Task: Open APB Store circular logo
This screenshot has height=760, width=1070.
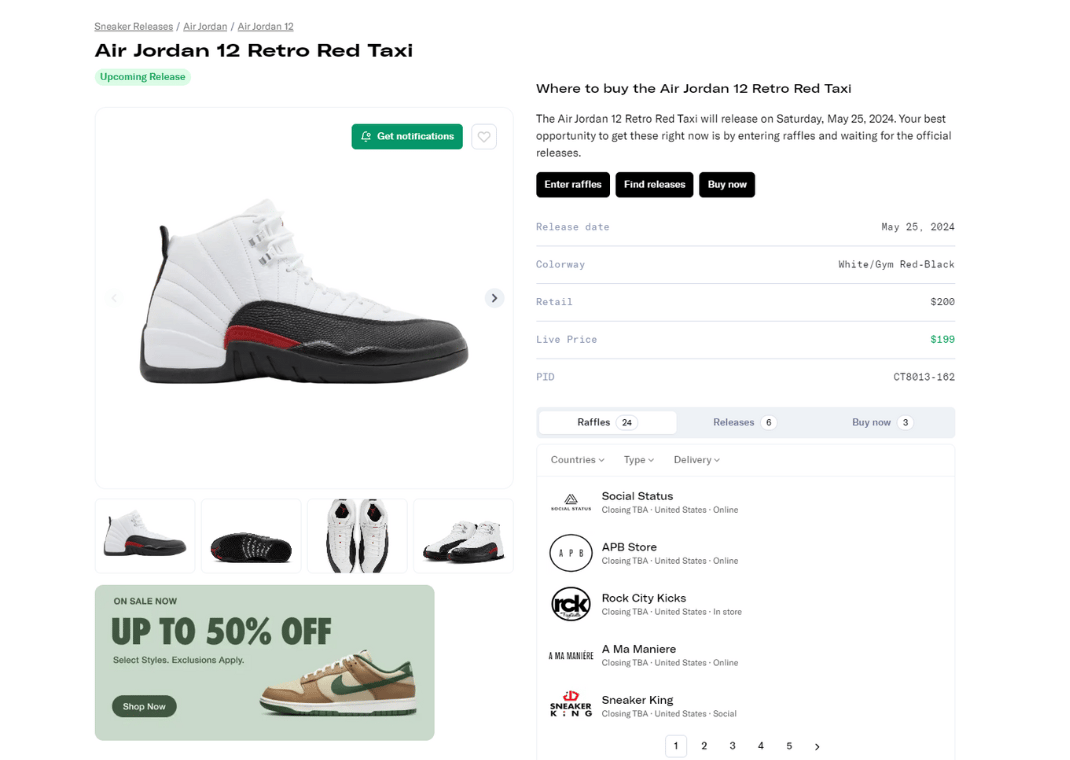Action: (571, 553)
